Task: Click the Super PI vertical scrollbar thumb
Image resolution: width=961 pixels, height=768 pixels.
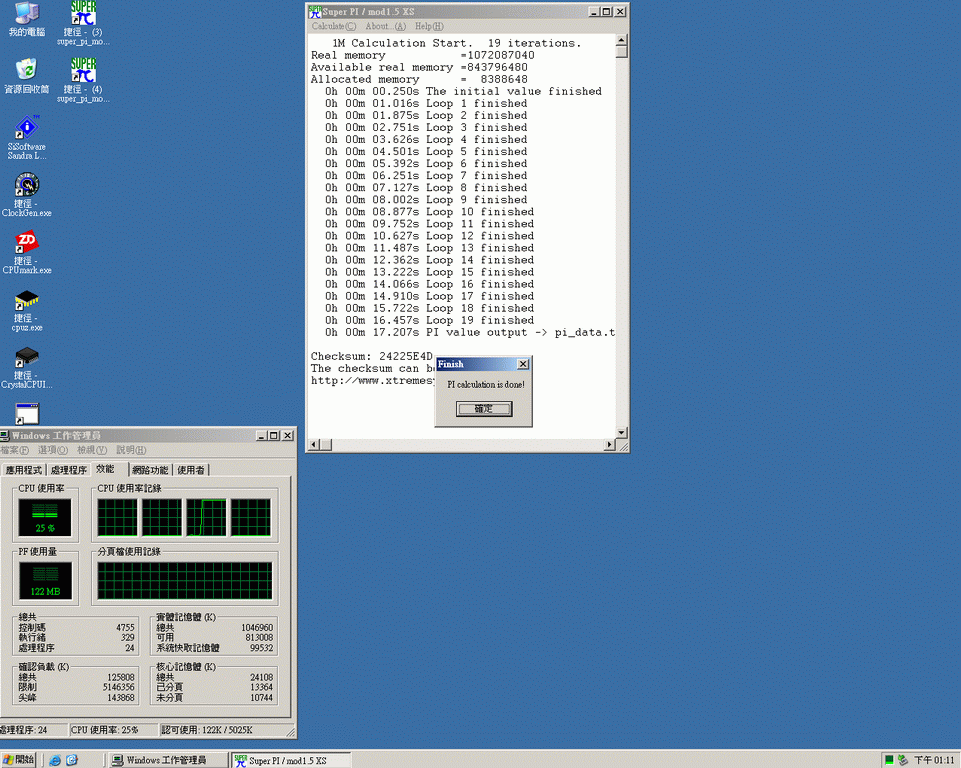Action: coord(621,51)
